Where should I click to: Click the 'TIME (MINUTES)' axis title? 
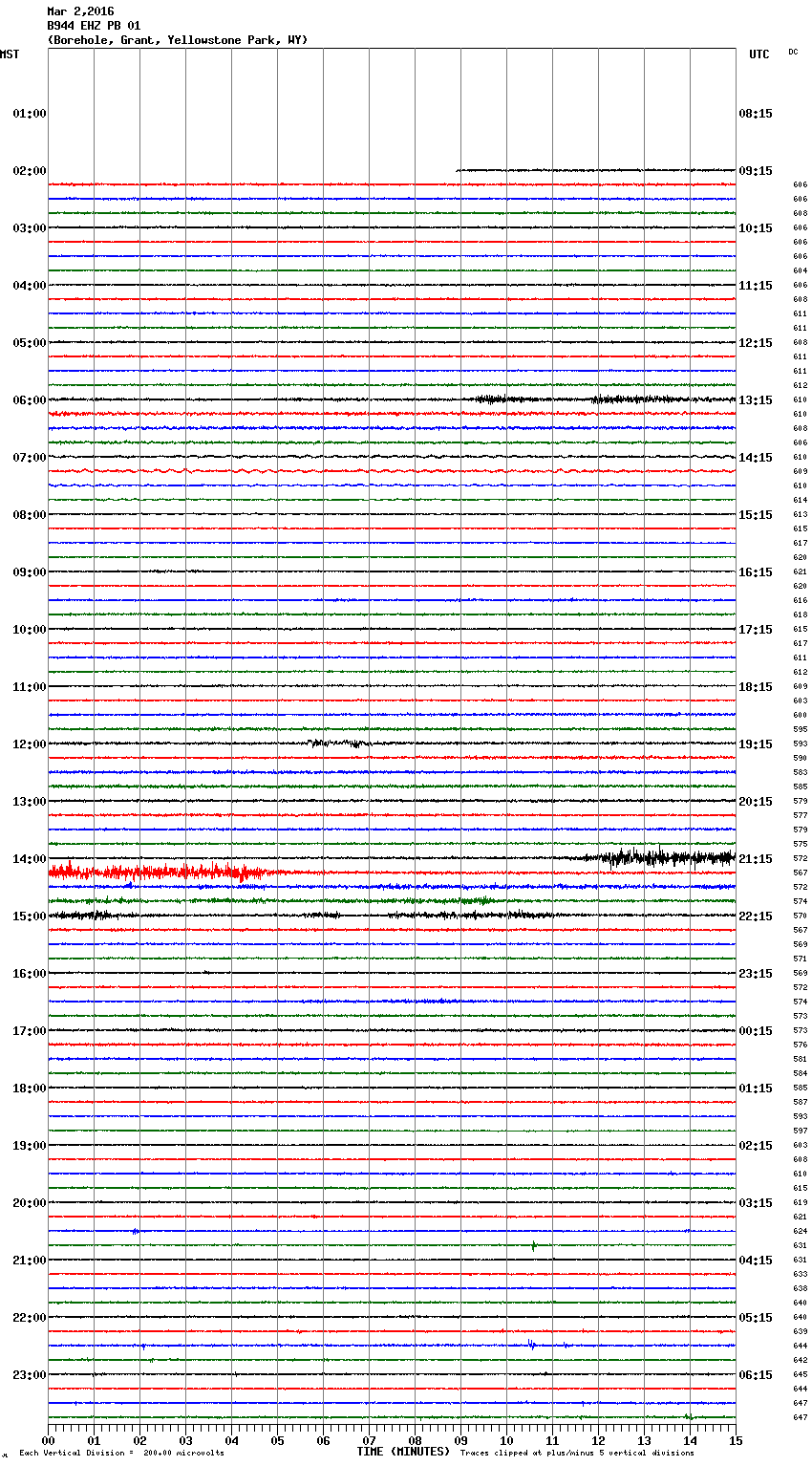click(x=403, y=1452)
